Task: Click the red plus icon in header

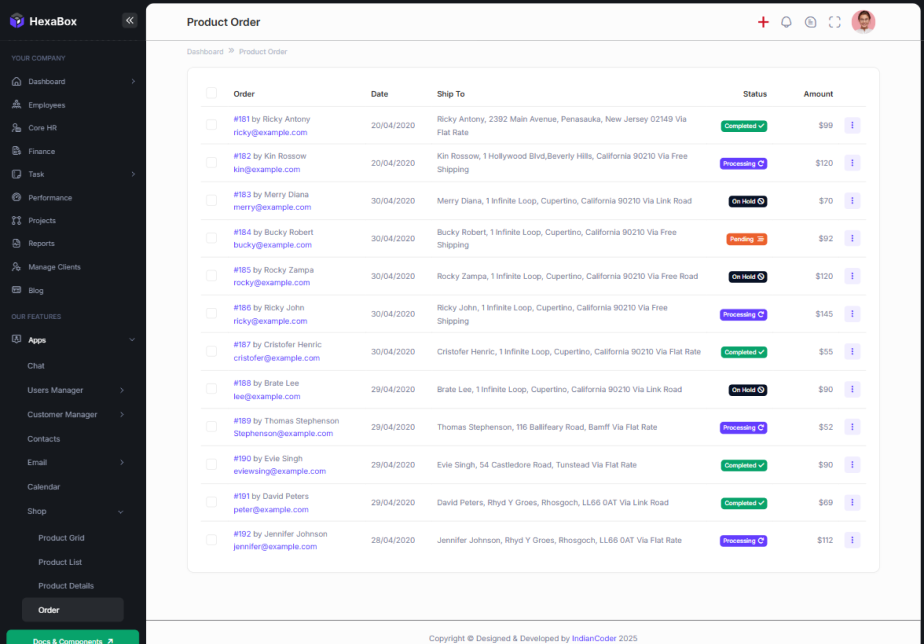Action: coord(763,22)
